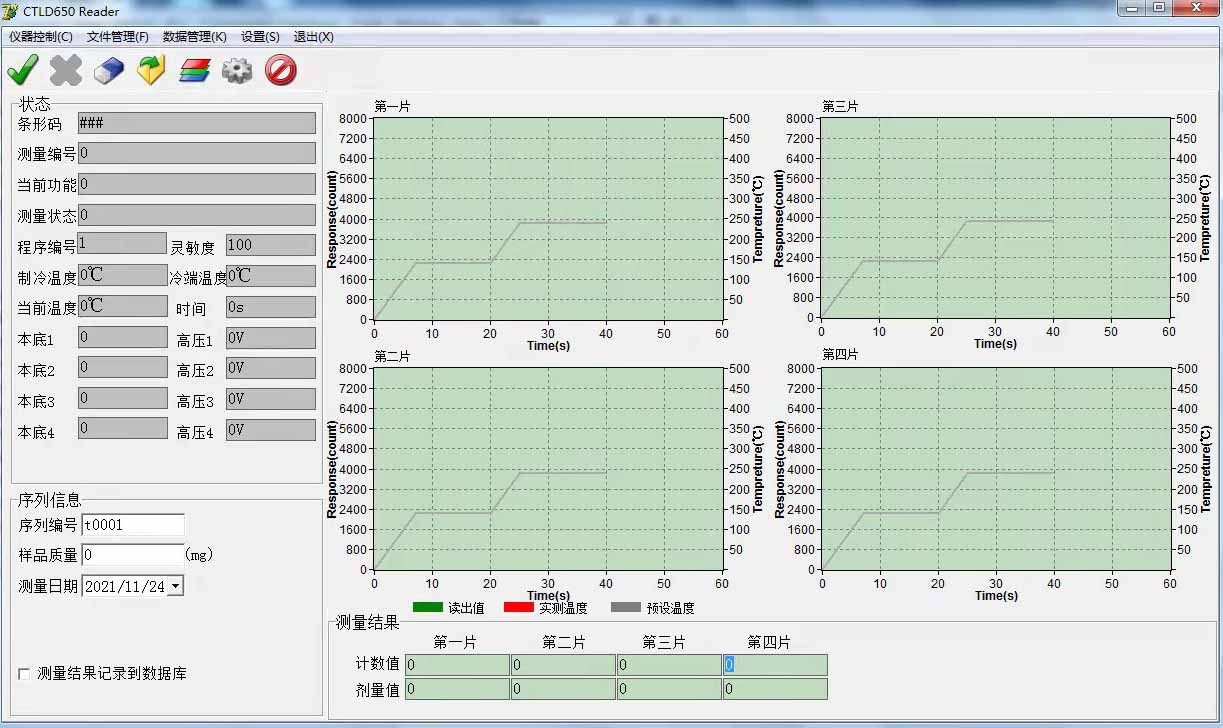Image resolution: width=1223 pixels, height=728 pixels.
Task: Open the gear settings icon
Action: (x=237, y=70)
